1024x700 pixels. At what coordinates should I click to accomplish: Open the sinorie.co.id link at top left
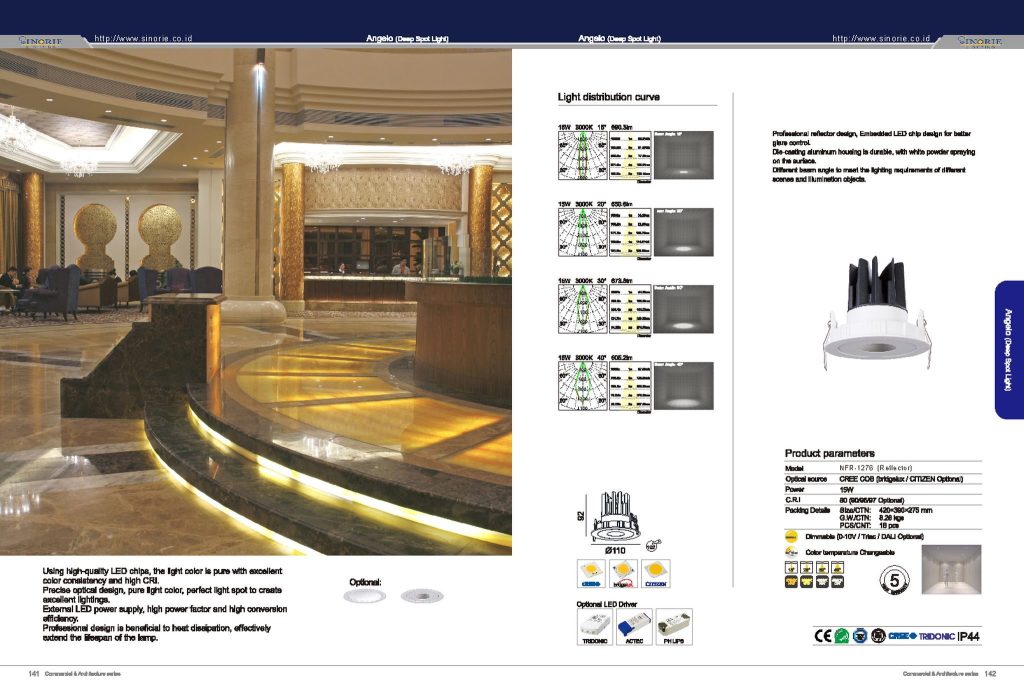coord(142,38)
